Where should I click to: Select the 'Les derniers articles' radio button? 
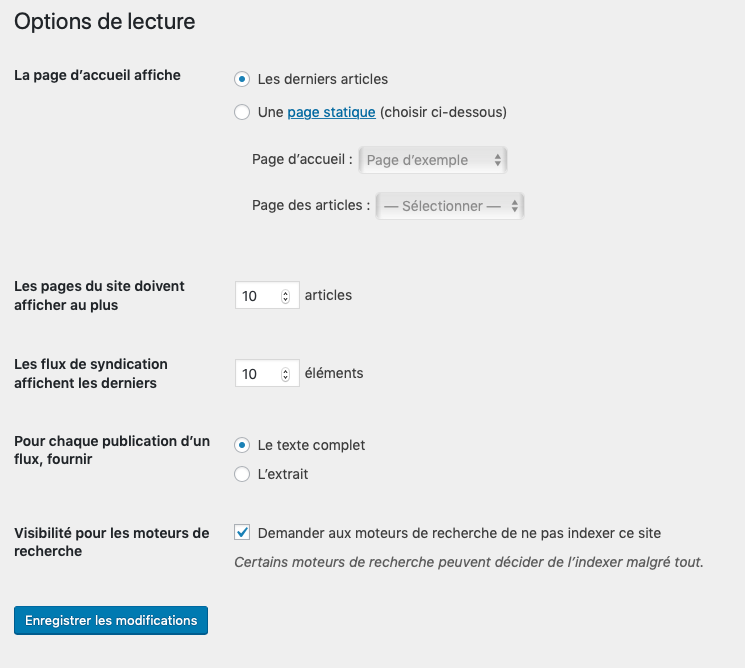(x=242, y=79)
